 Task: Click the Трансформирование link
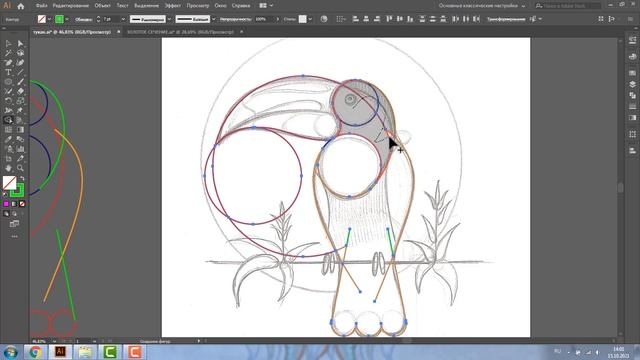(506, 19)
